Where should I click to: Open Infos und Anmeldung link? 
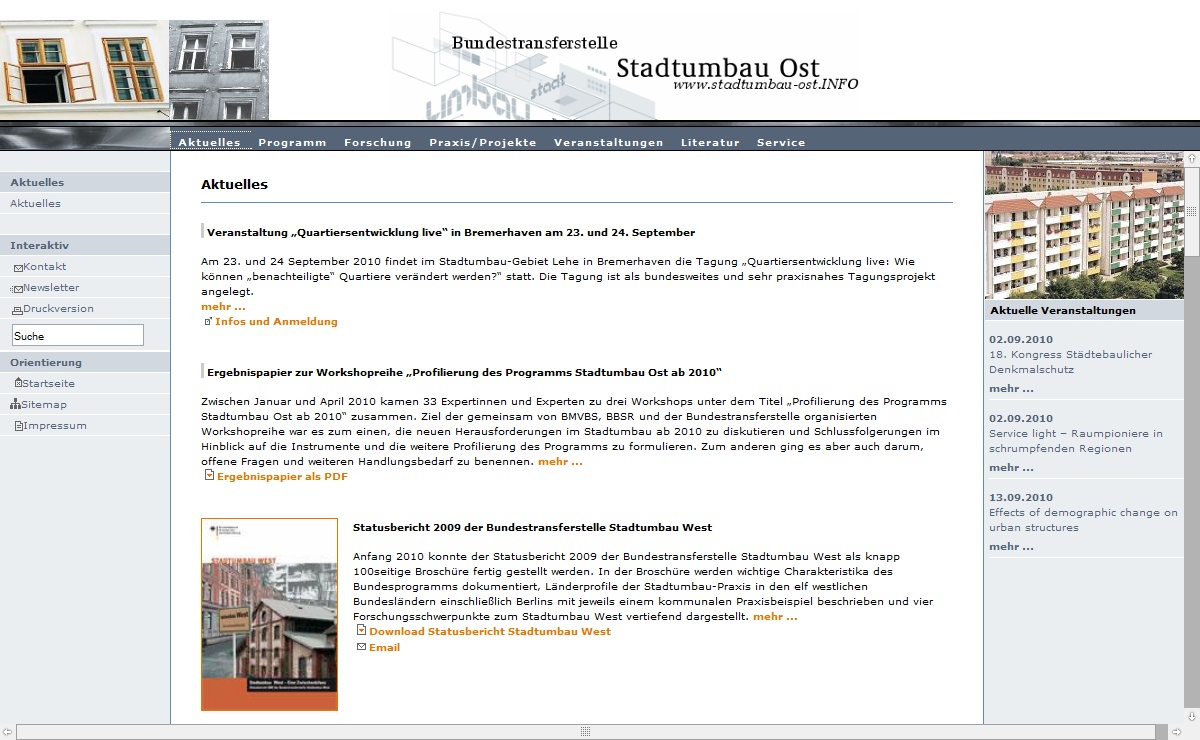tap(276, 322)
